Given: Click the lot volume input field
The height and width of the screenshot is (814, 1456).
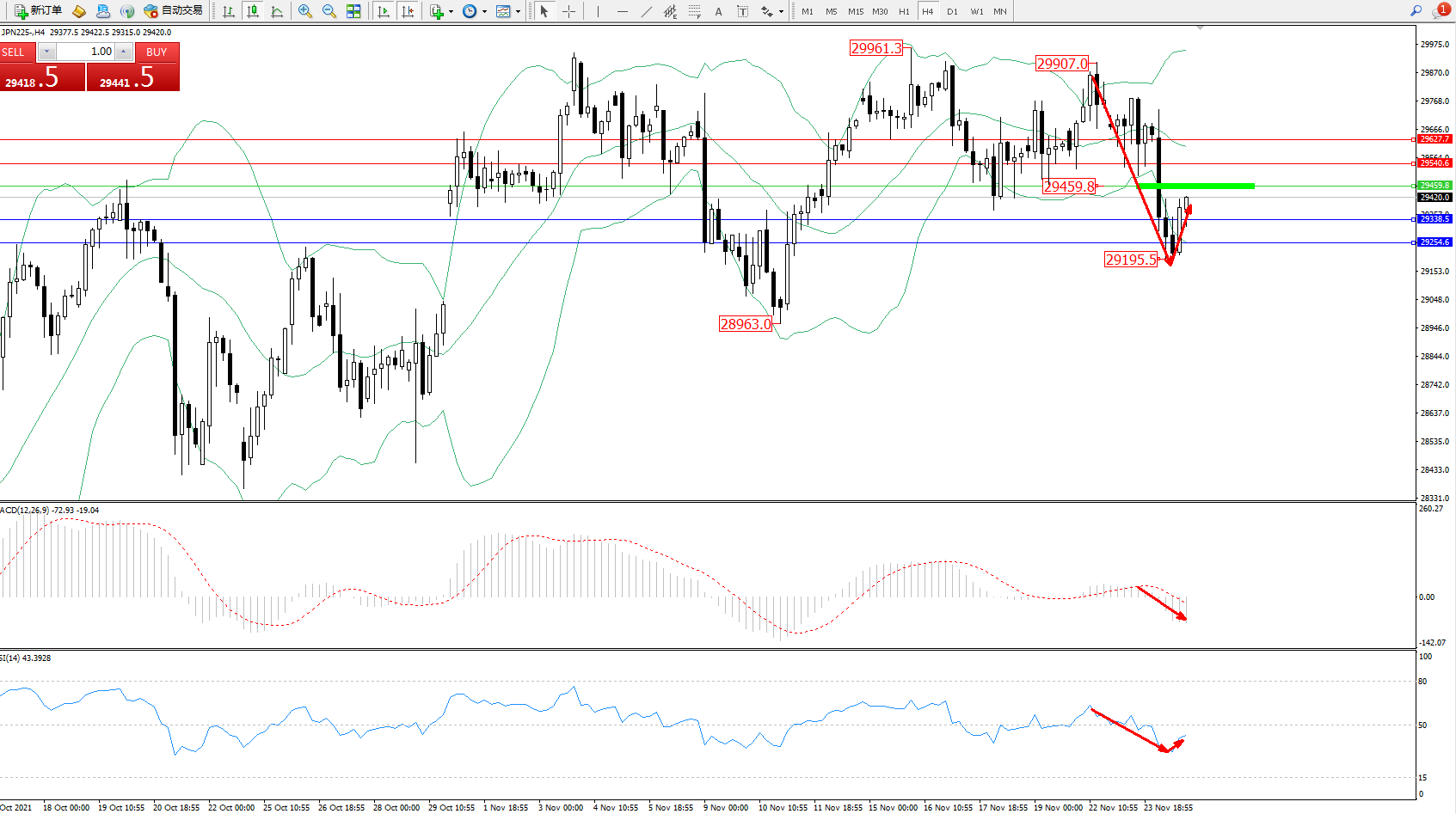Looking at the screenshot, I should point(86,52).
